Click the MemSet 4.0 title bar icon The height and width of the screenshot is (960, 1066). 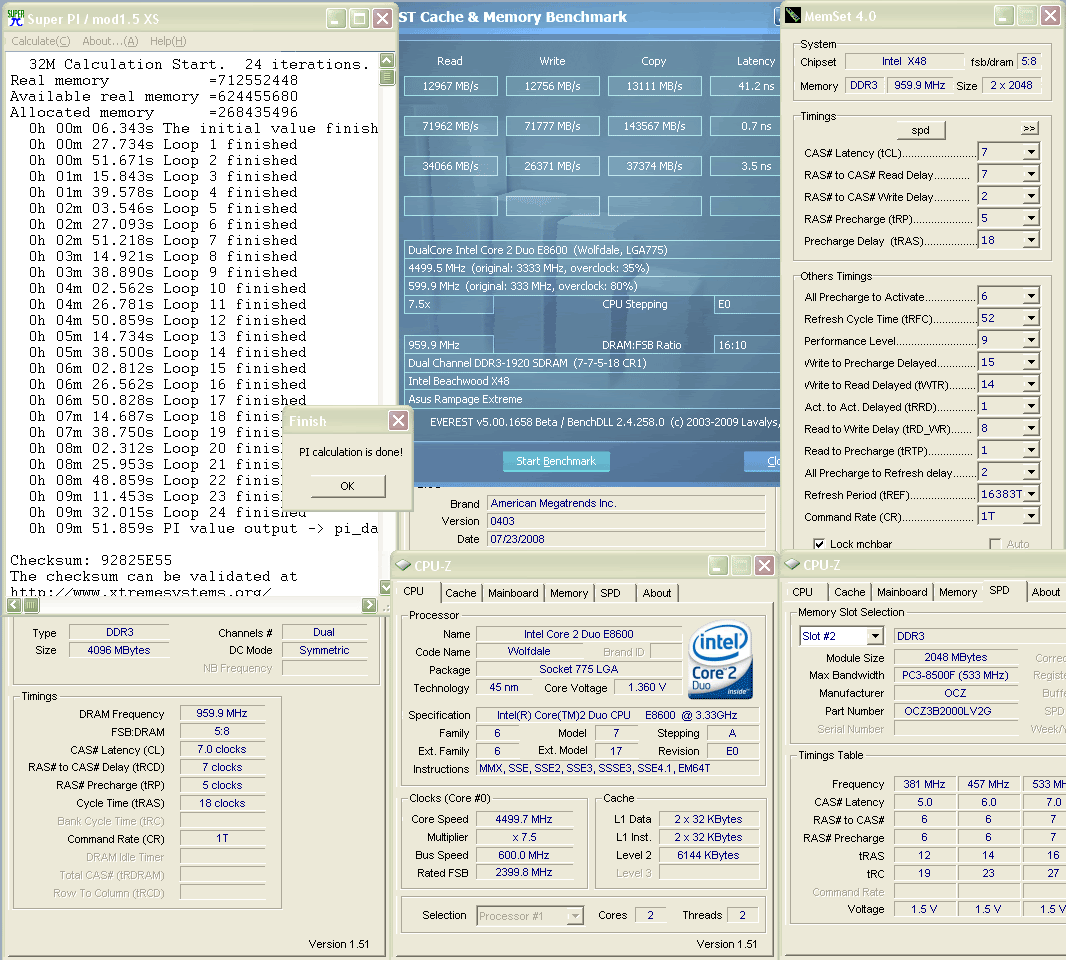793,16
